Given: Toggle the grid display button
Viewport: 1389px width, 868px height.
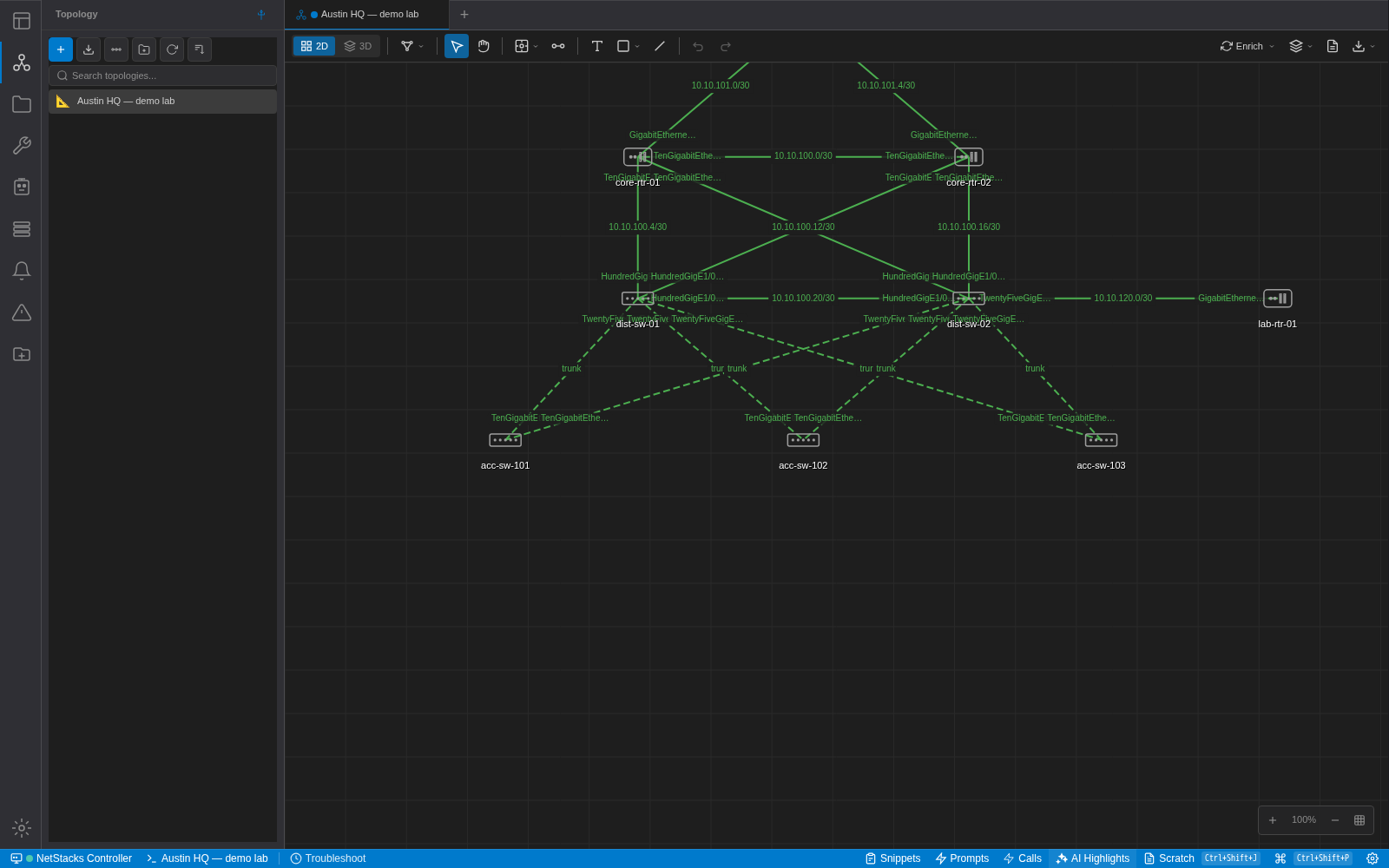Looking at the screenshot, I should 1359,820.
